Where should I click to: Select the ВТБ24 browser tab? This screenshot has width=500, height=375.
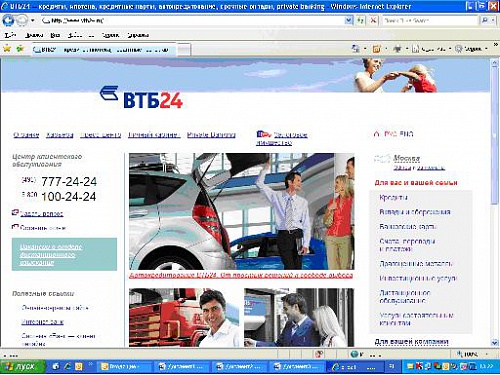tap(104, 50)
